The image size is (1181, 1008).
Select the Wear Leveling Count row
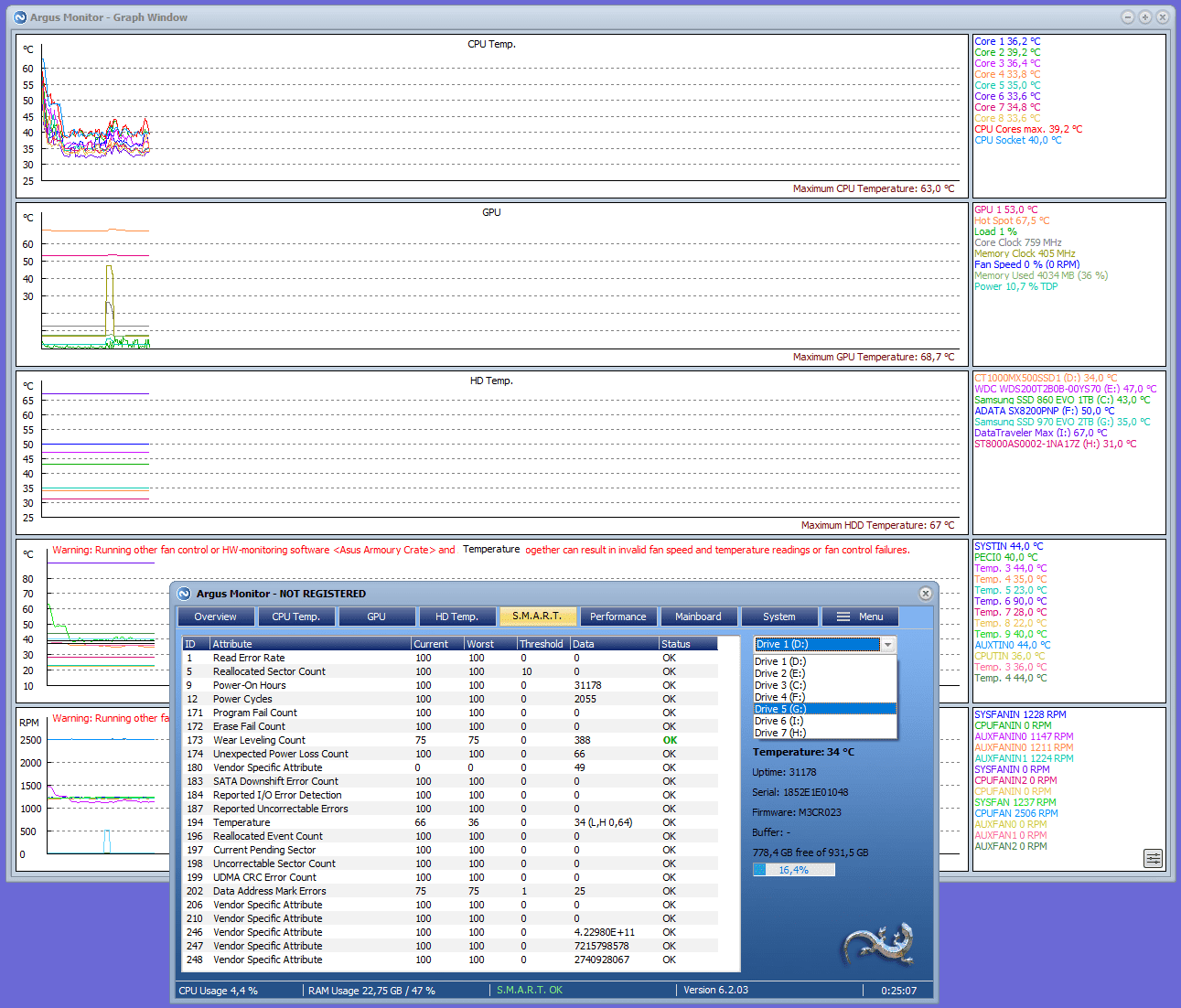pos(450,740)
